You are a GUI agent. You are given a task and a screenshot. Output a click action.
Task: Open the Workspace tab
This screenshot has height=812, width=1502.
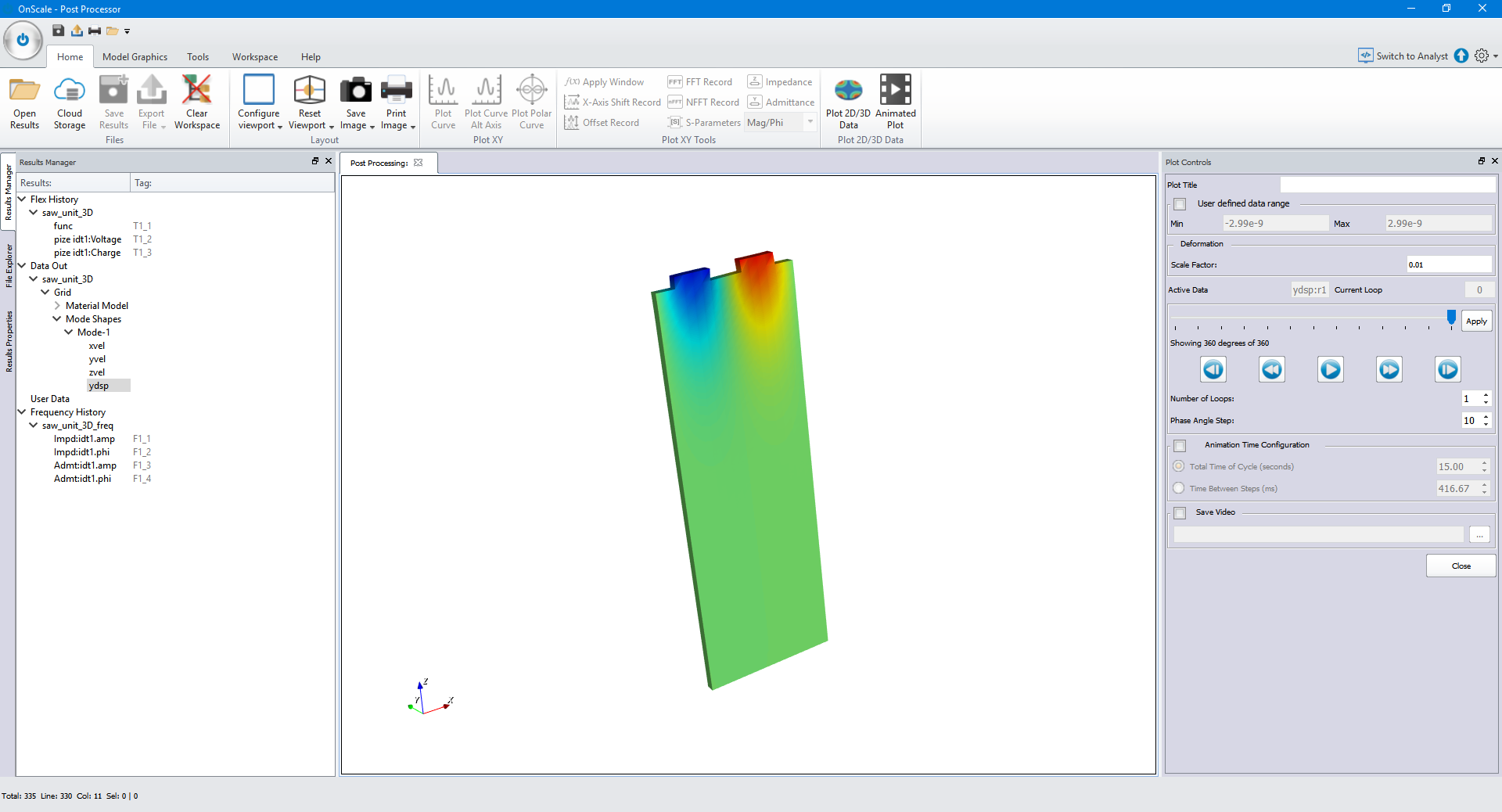point(255,56)
